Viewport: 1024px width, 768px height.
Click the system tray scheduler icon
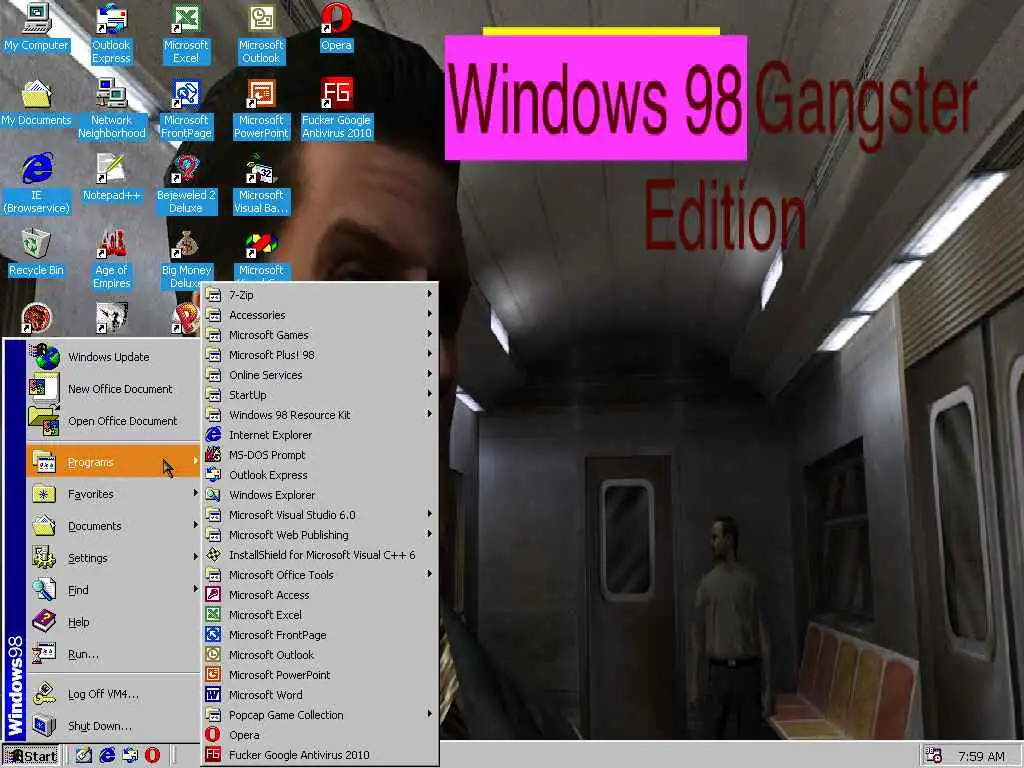coord(933,756)
